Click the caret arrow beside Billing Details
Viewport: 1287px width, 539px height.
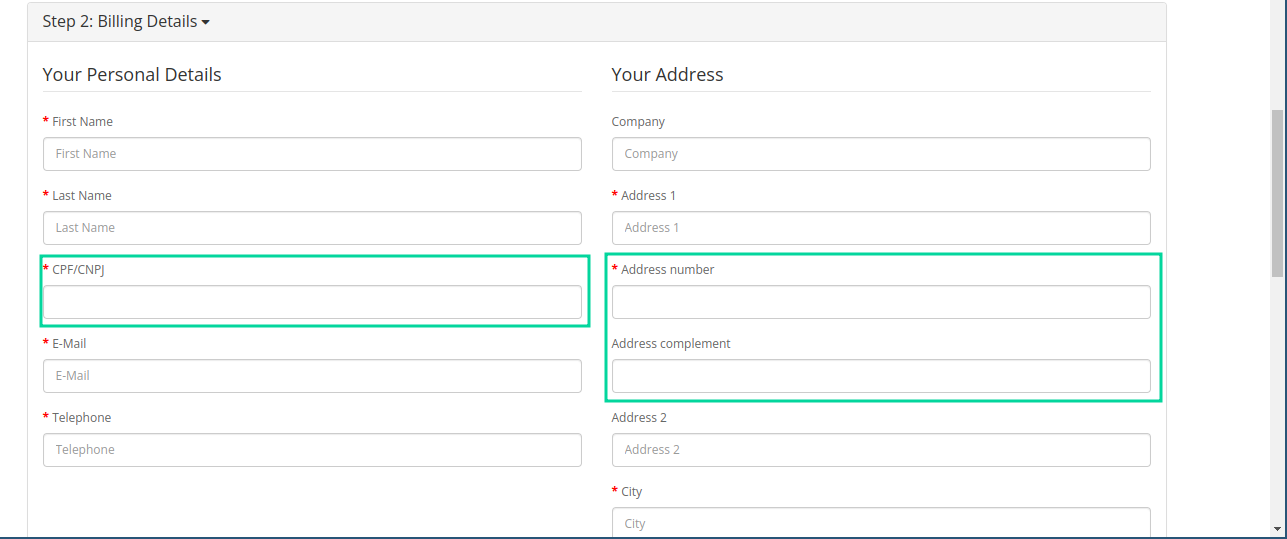point(205,22)
